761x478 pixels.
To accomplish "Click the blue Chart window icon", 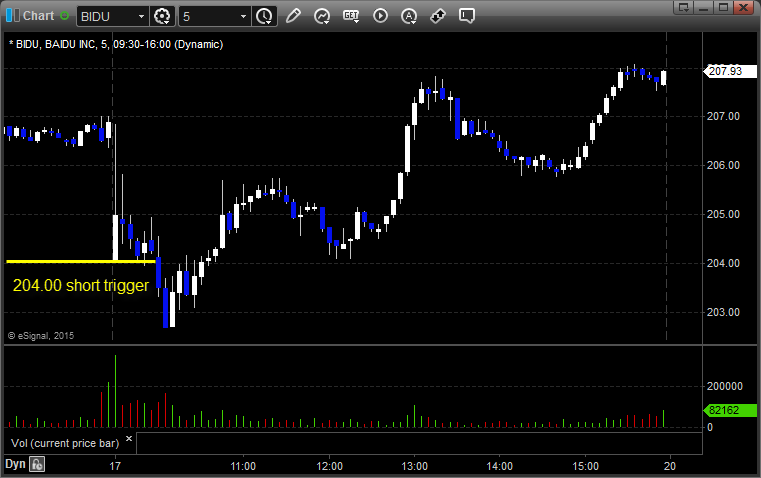I will 13,16.
